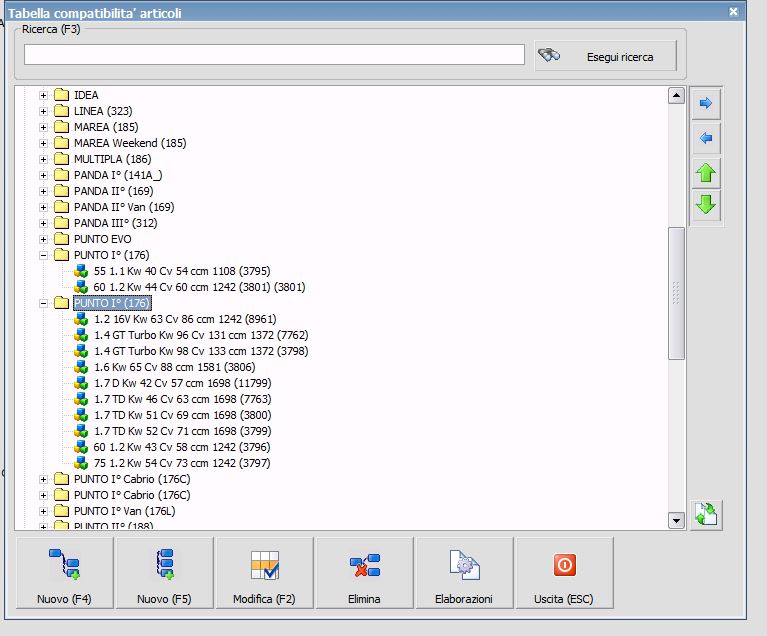Expand the MAREA (185) node
767x636 pixels.
click(x=44, y=127)
